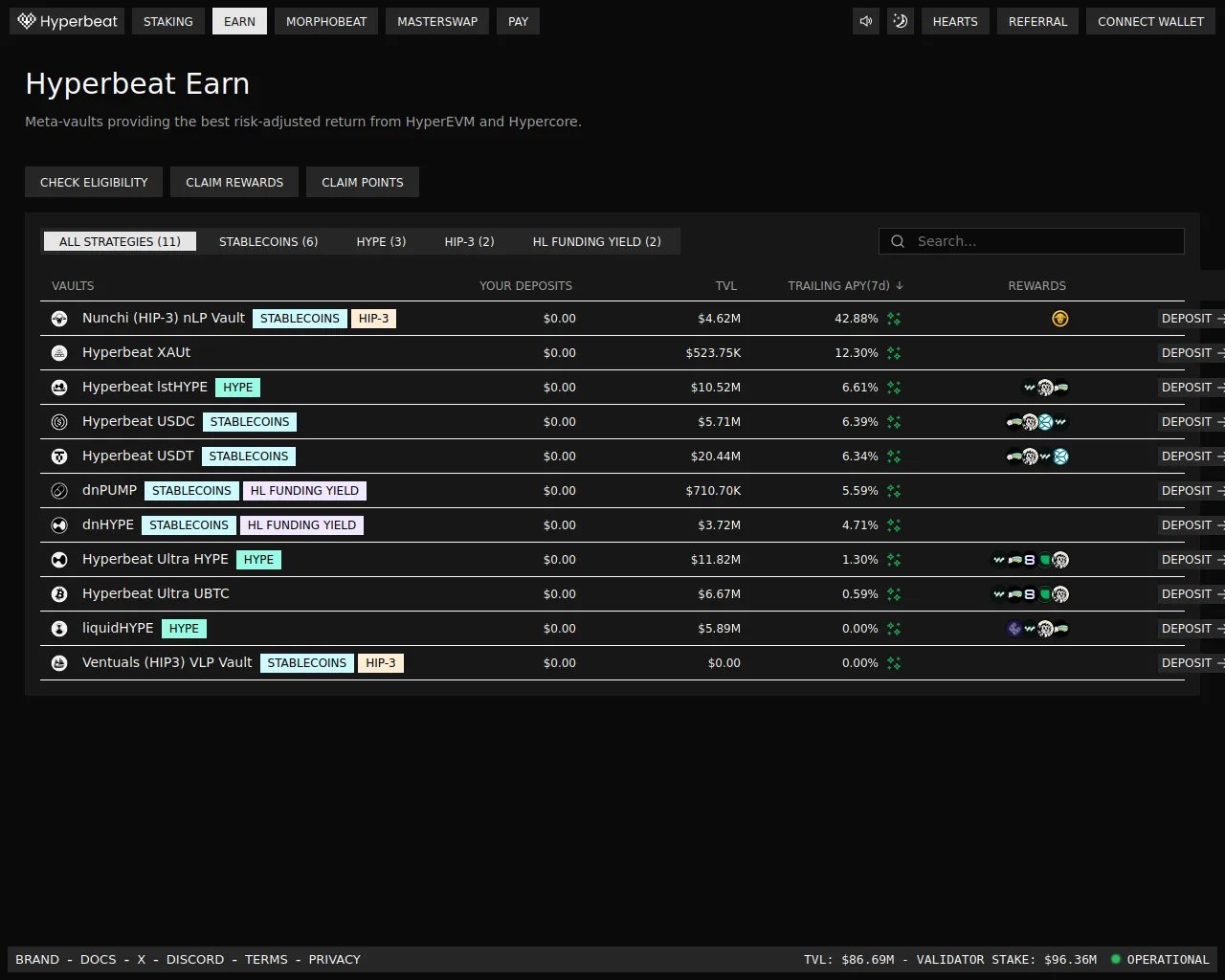Click the search magnifier icon
Screen dimensions: 1225x980
898,241
